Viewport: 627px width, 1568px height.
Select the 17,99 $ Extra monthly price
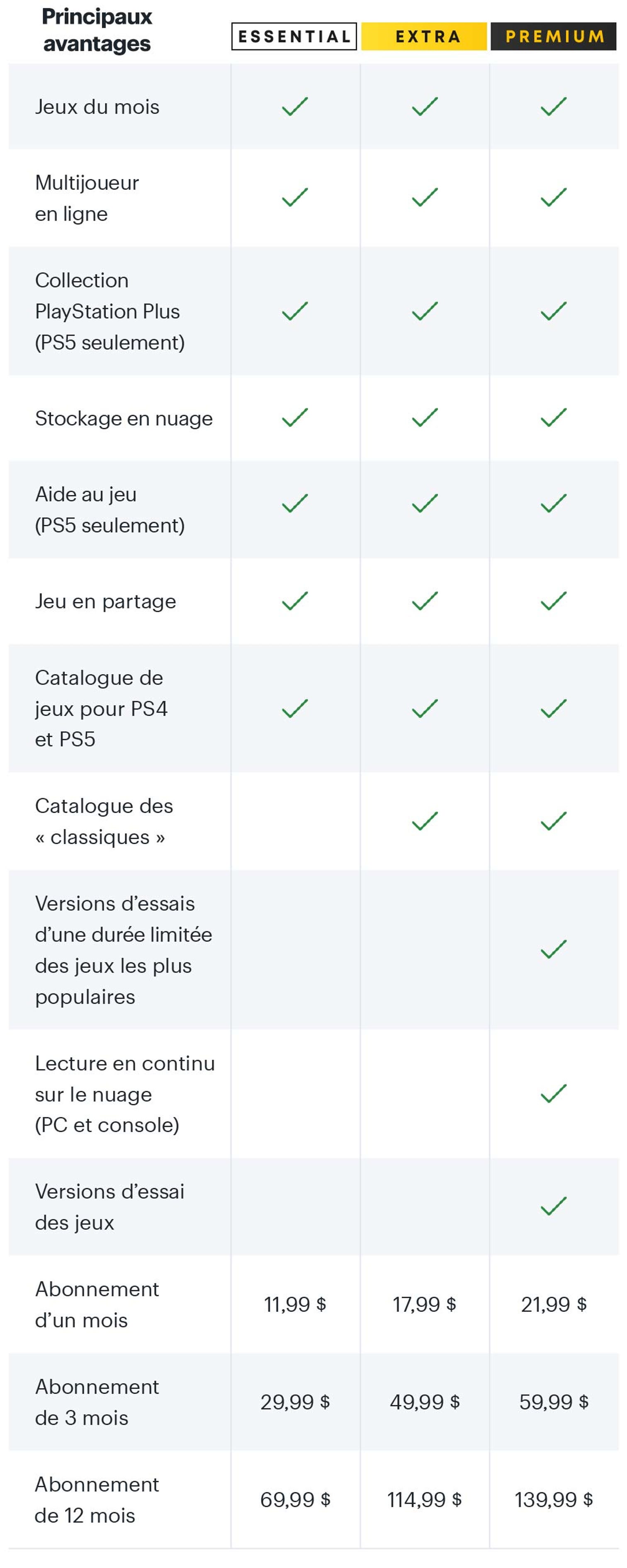[424, 1304]
